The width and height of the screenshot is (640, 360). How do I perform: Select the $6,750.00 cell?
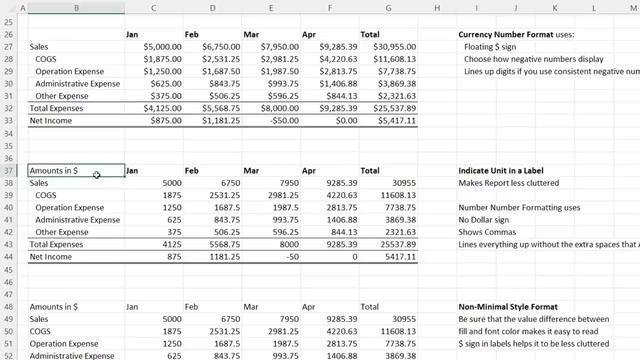click(213, 47)
